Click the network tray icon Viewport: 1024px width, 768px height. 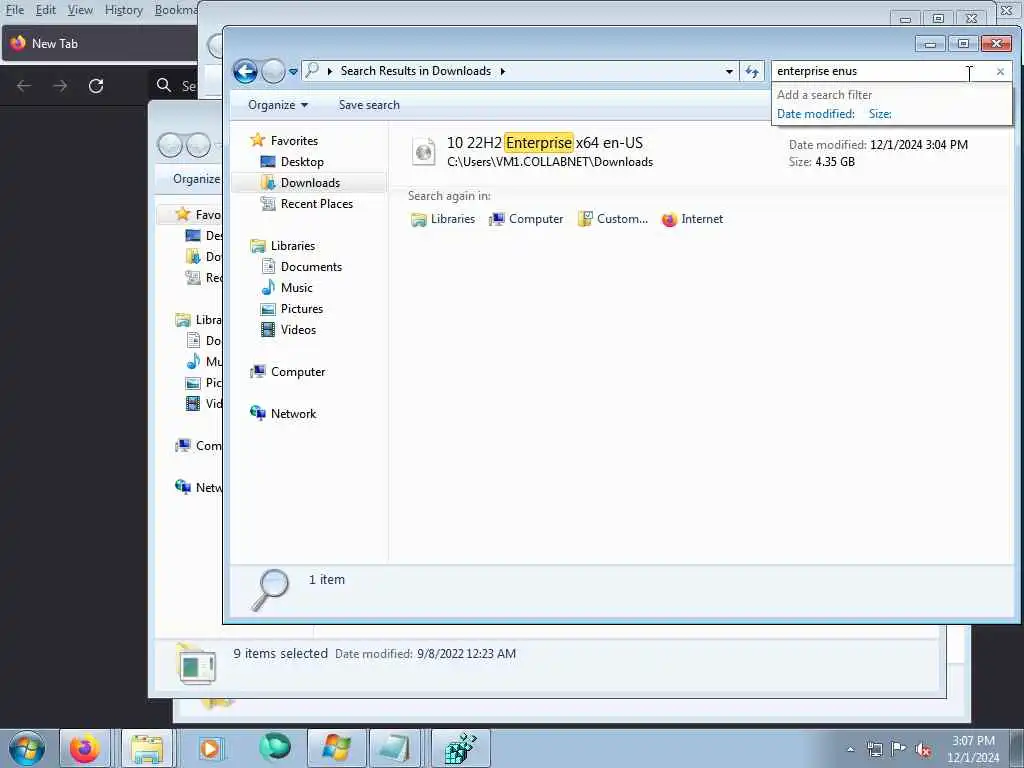pyautogui.click(x=874, y=749)
